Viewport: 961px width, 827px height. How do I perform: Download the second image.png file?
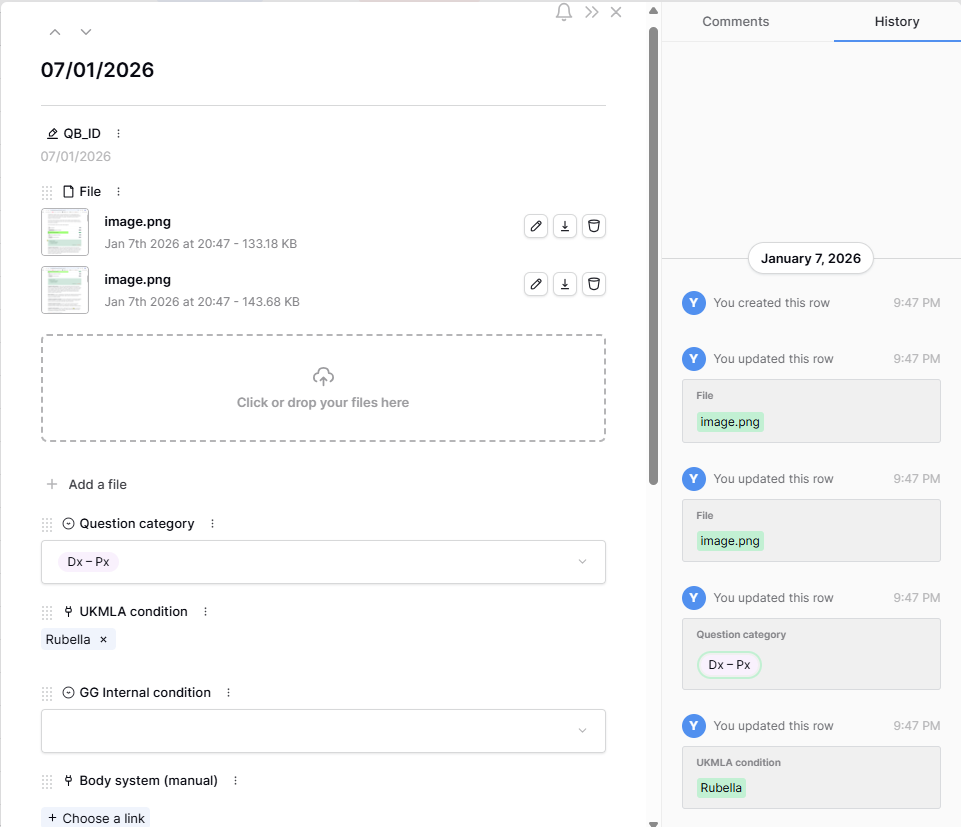pyautogui.click(x=565, y=284)
